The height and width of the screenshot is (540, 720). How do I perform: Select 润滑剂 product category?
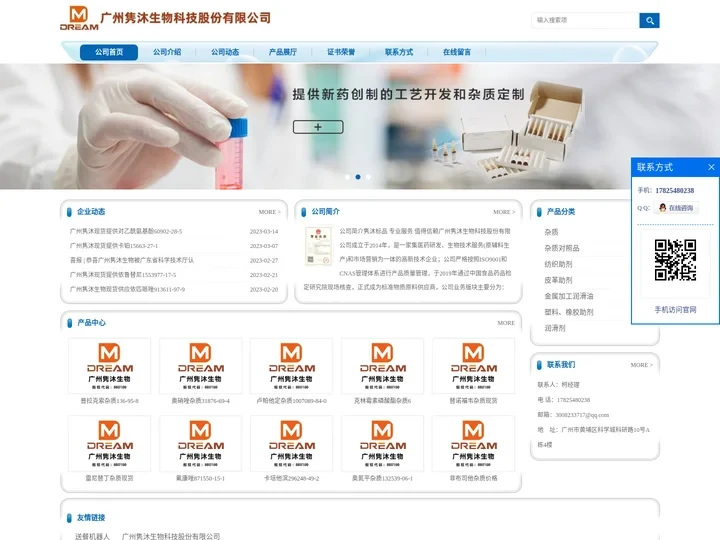click(555, 328)
